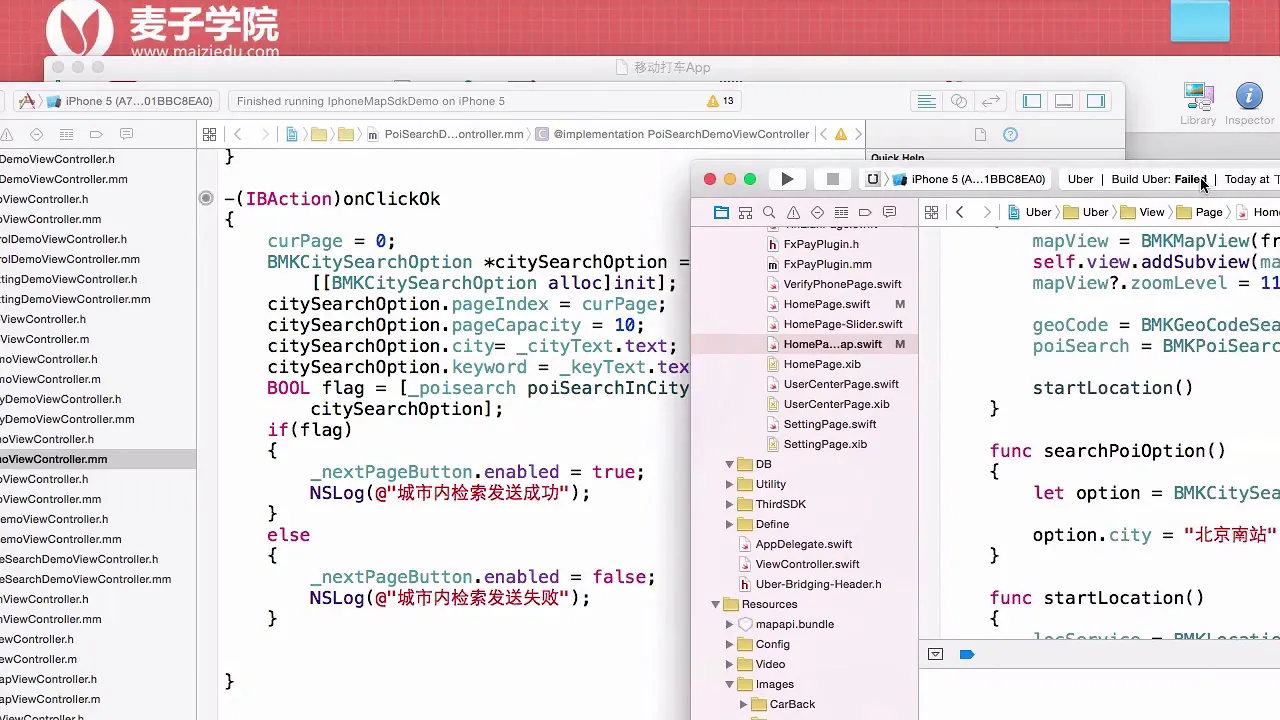This screenshot has height=720, width=1280.
Task: Click PoiSearchD...ontroller.mm in jump bar
Action: pyautogui.click(x=446, y=134)
